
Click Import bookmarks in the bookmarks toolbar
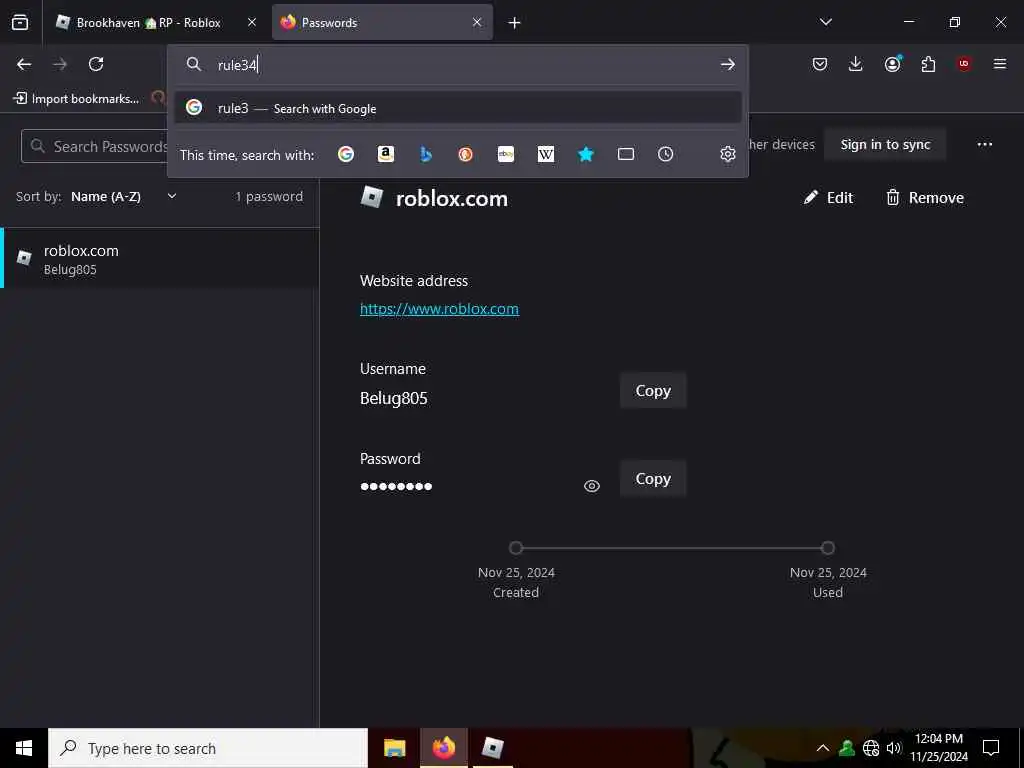76,99
